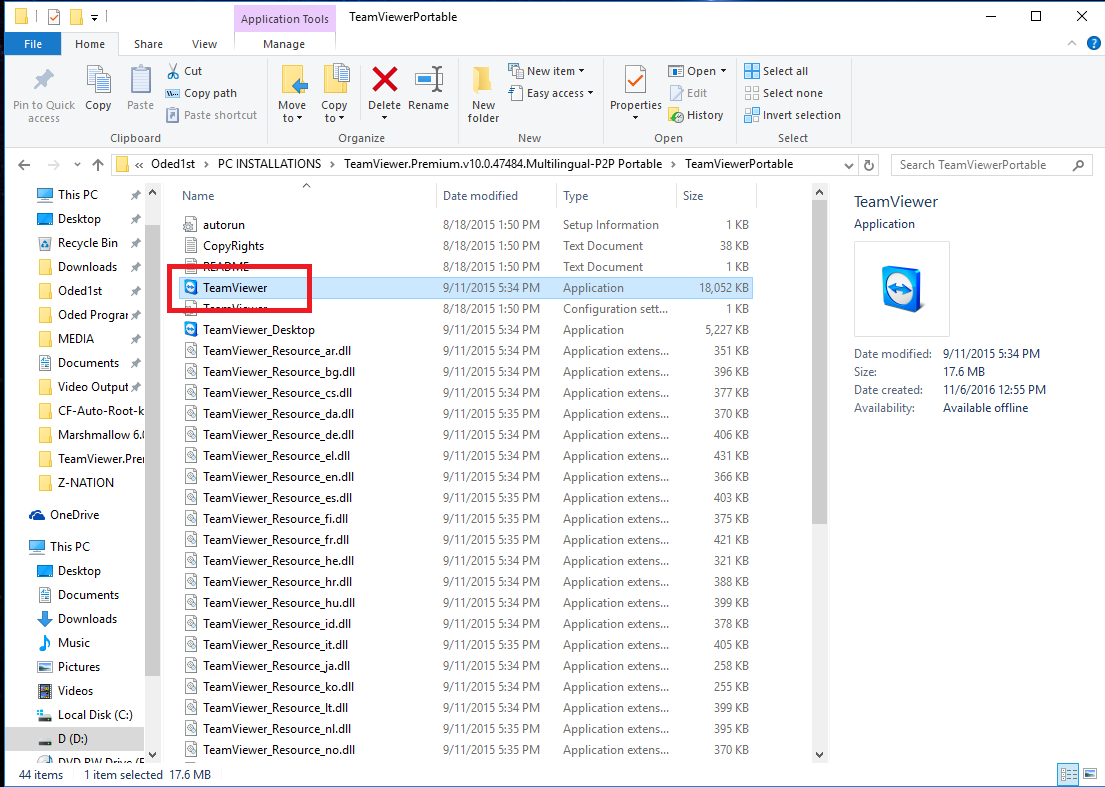Click the file list scroll down arrow

point(819,755)
